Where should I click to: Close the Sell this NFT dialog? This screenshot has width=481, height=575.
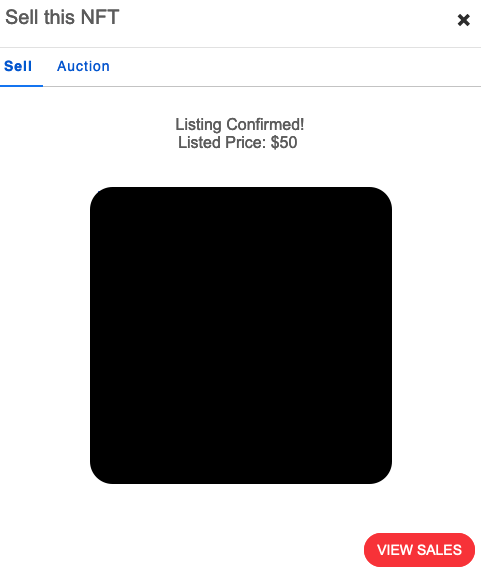463,20
